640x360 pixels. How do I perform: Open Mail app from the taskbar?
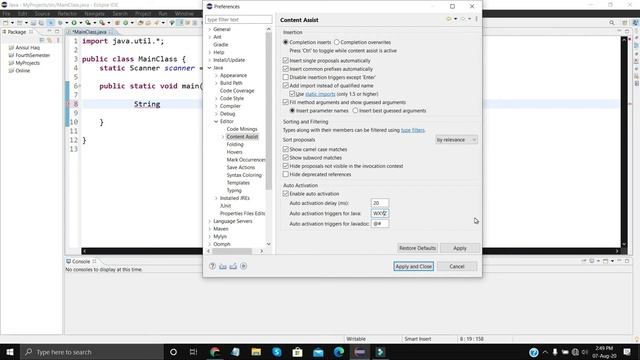[x=318, y=352]
